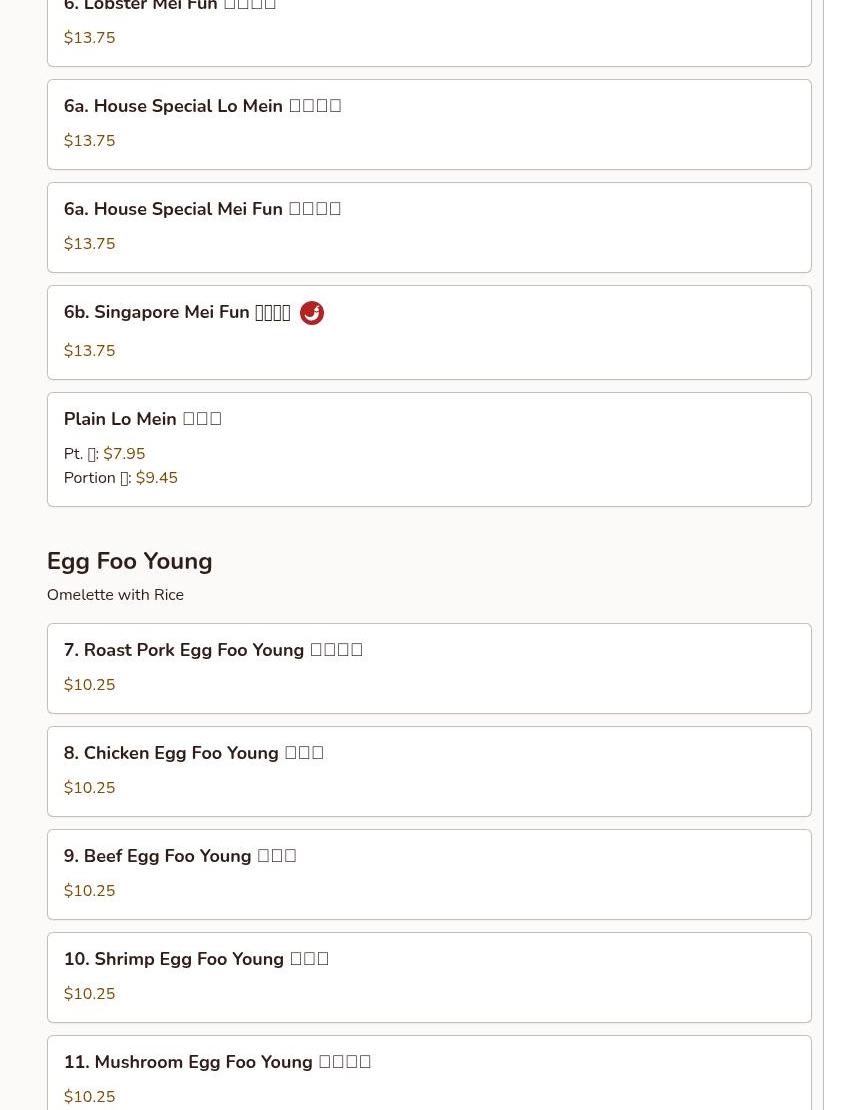Click the Plain Lo Mein Portion price $9.45
The width and height of the screenshot is (844, 1110).
[157, 478]
